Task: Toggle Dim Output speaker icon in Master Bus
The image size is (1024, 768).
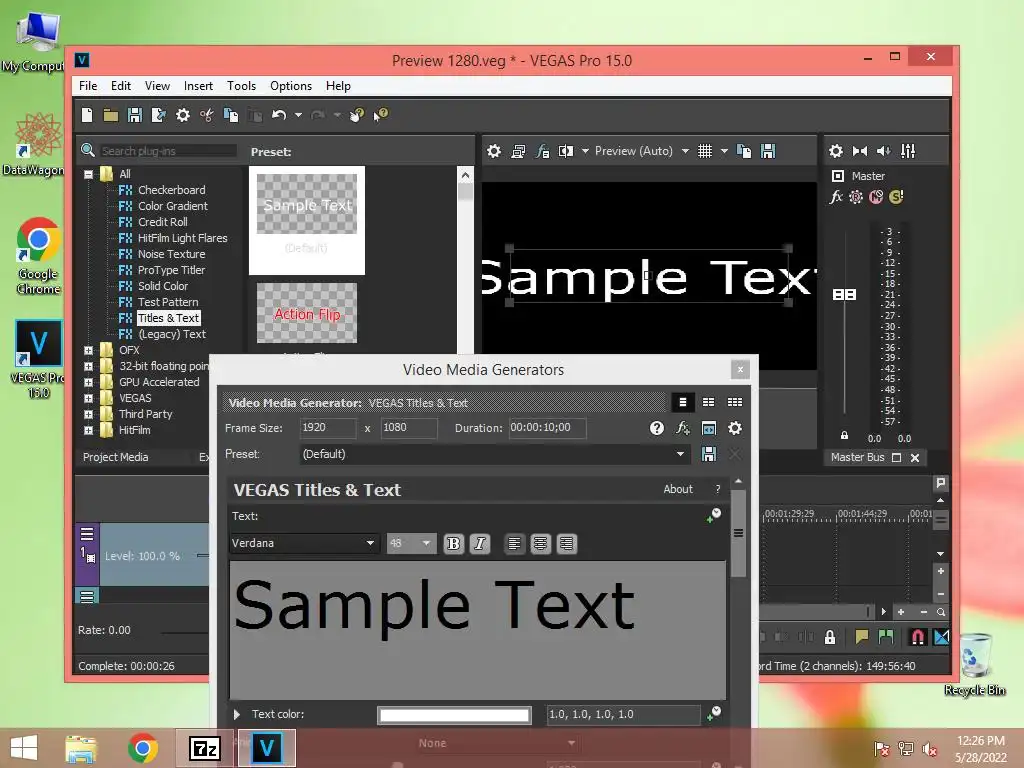Action: point(884,152)
